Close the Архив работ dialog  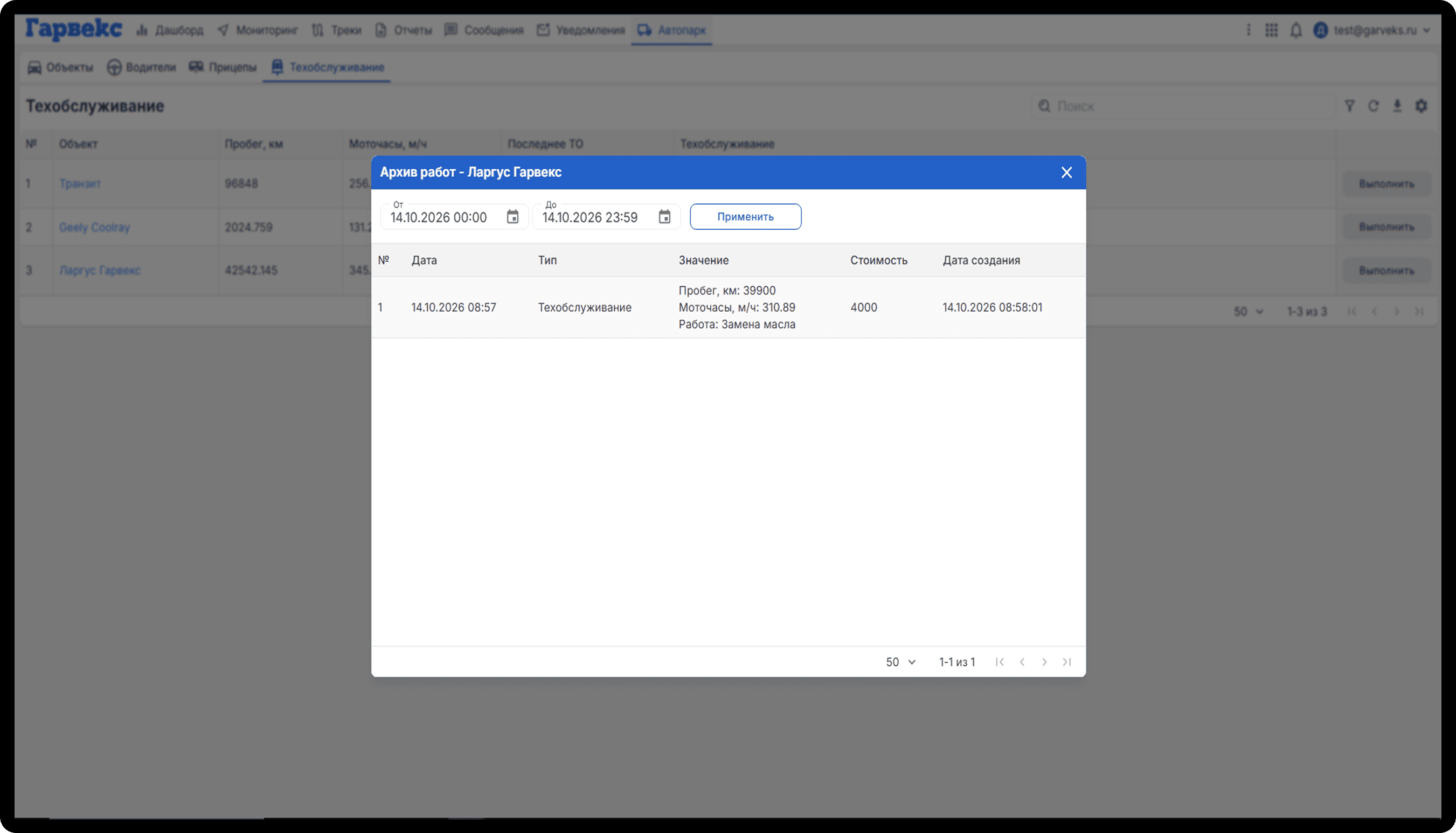click(x=1066, y=172)
